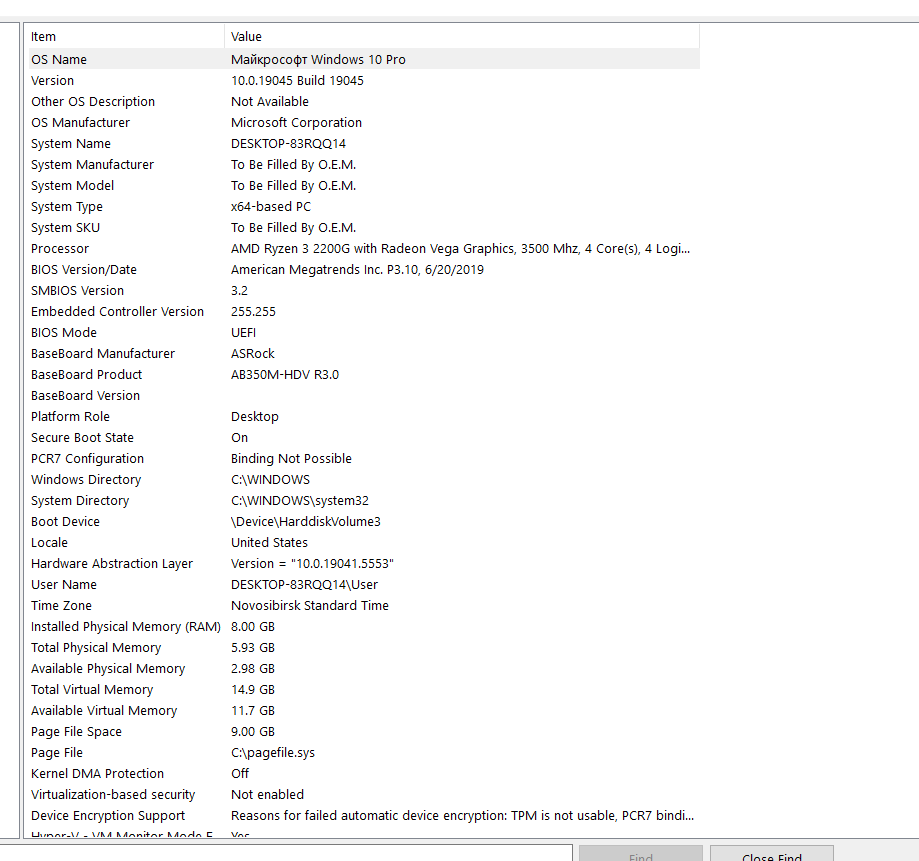Viewport: 919px width, 861px height.
Task: Select the Processor row label
Action: pyautogui.click(x=60, y=249)
